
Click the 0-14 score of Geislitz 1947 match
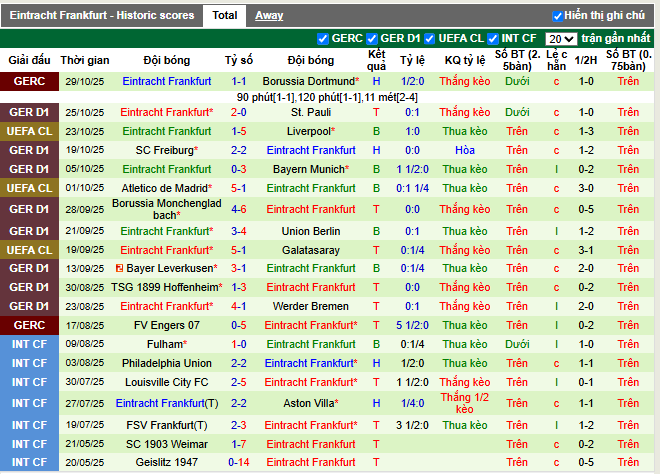pyautogui.click(x=239, y=463)
